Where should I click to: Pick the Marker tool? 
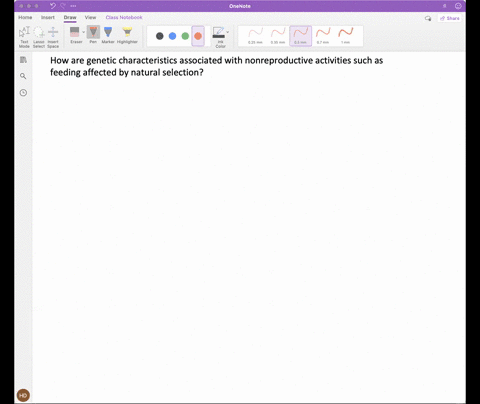(x=108, y=35)
